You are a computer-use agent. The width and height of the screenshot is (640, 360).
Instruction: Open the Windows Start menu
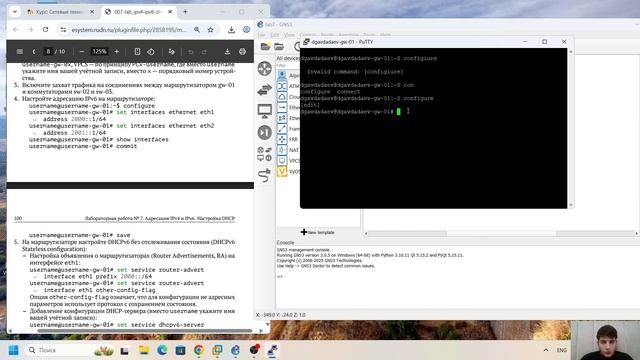[13, 350]
